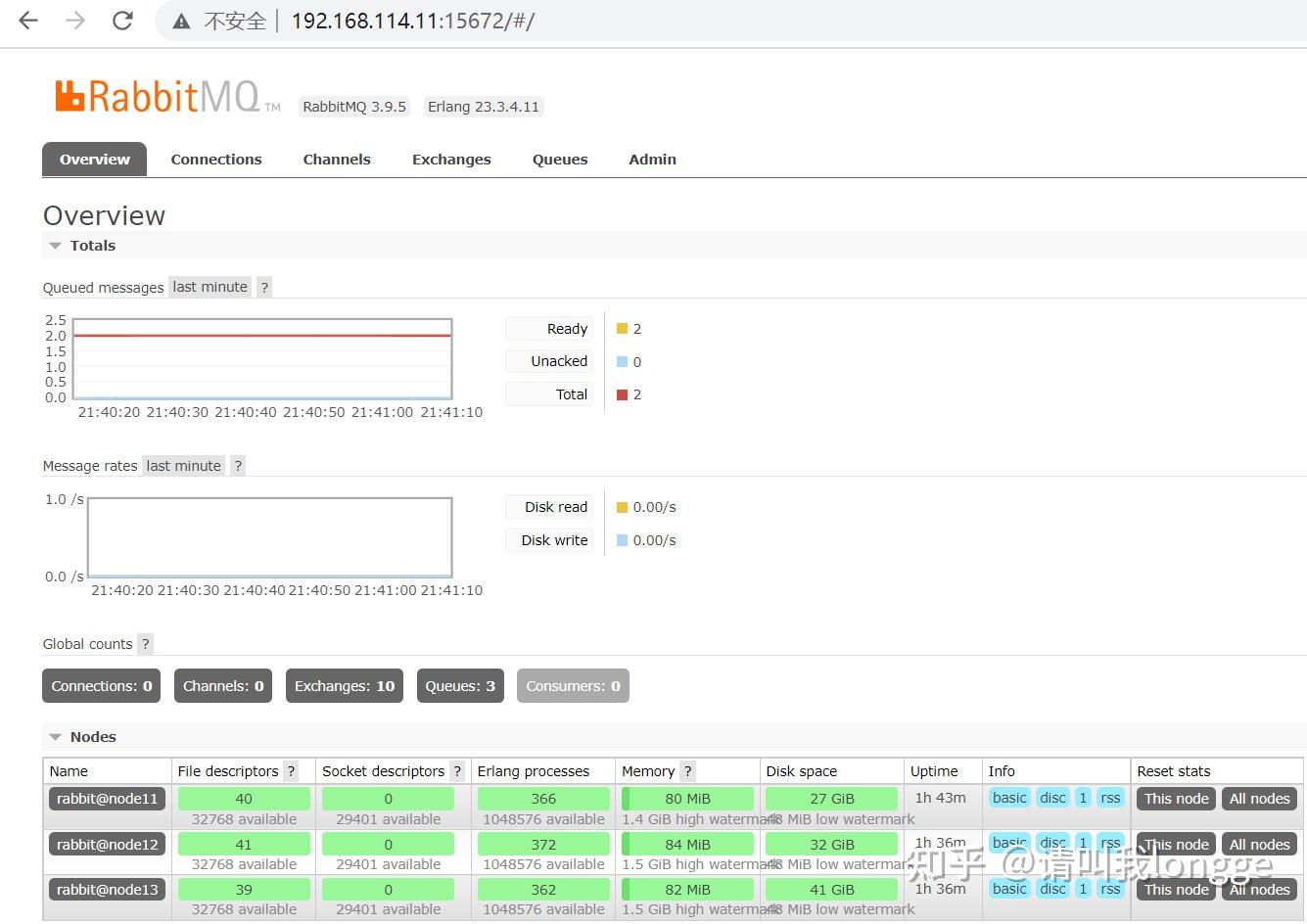This screenshot has height=924, width=1307.
Task: Click the Message rates chart
Action: coord(269,537)
